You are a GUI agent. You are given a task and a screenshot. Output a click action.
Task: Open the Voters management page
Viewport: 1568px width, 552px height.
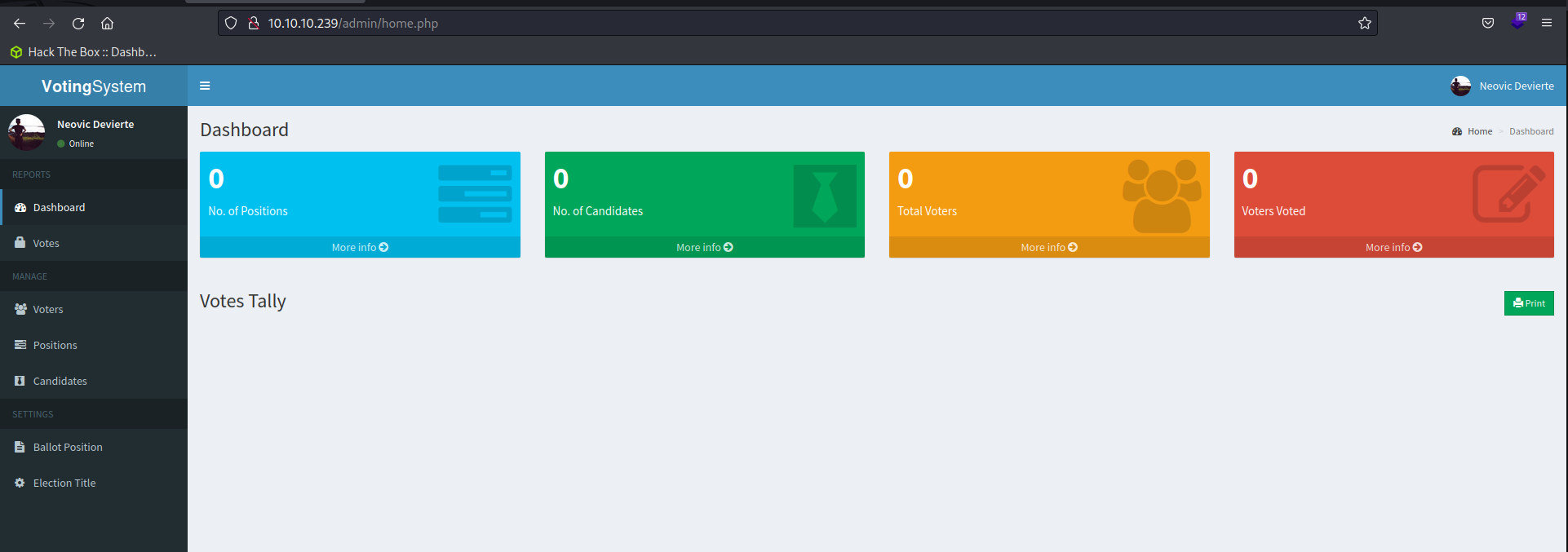pyautogui.click(x=94, y=309)
